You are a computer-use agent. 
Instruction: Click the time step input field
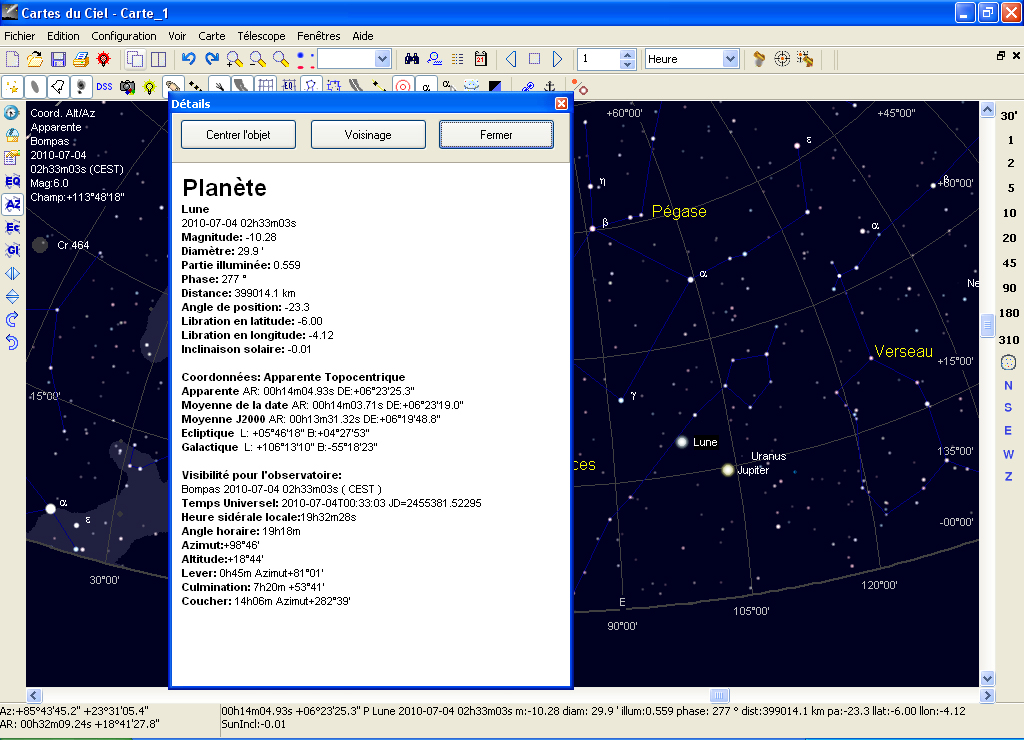pyautogui.click(x=599, y=59)
